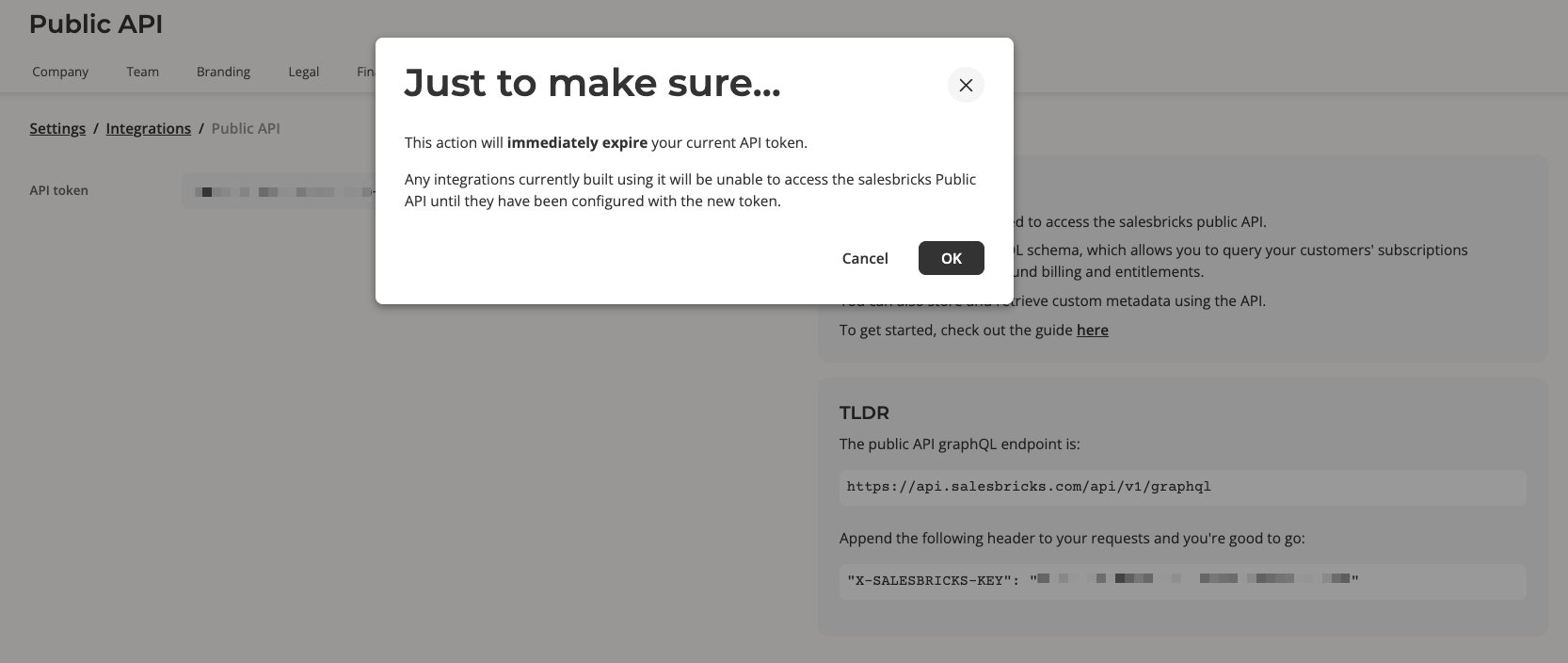1568x663 pixels.
Task: Go to the Branding tab
Action: coord(223,72)
